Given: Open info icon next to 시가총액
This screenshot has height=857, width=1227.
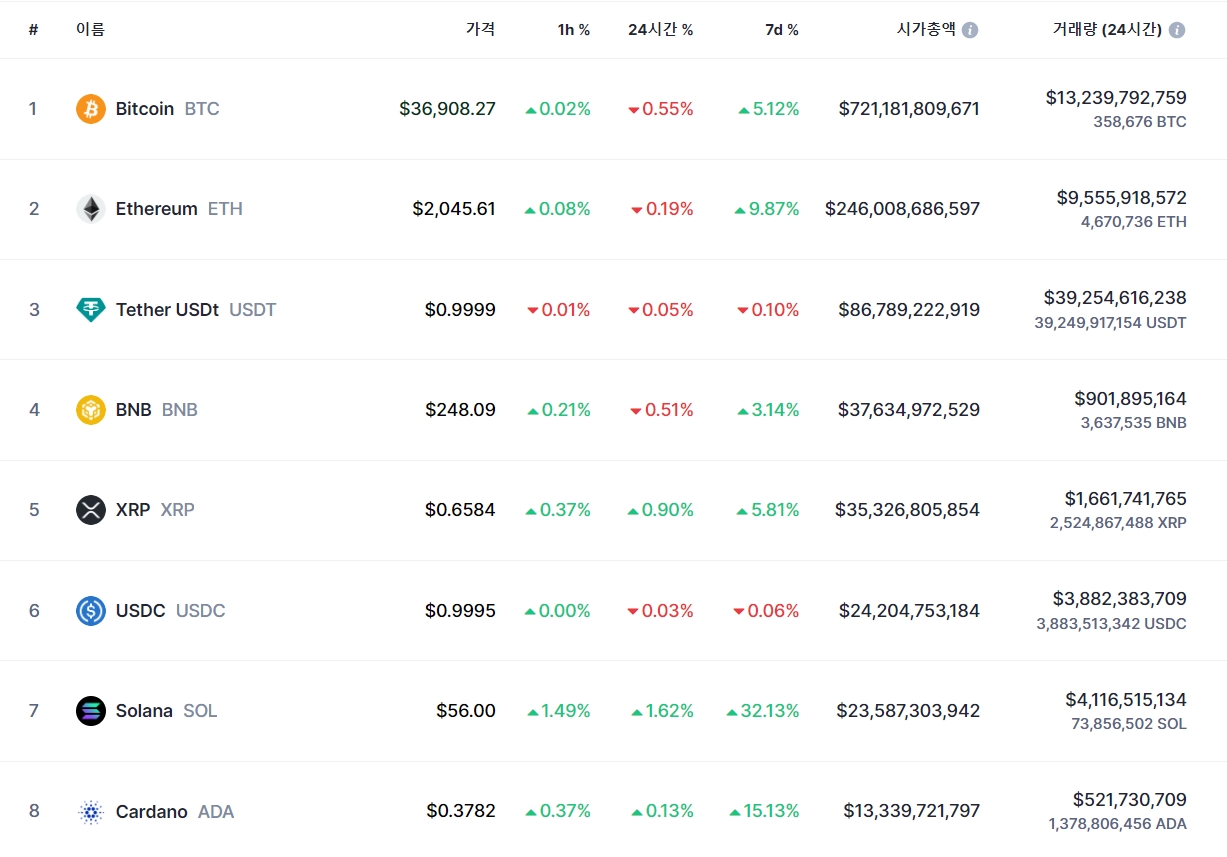Looking at the screenshot, I should click(970, 30).
